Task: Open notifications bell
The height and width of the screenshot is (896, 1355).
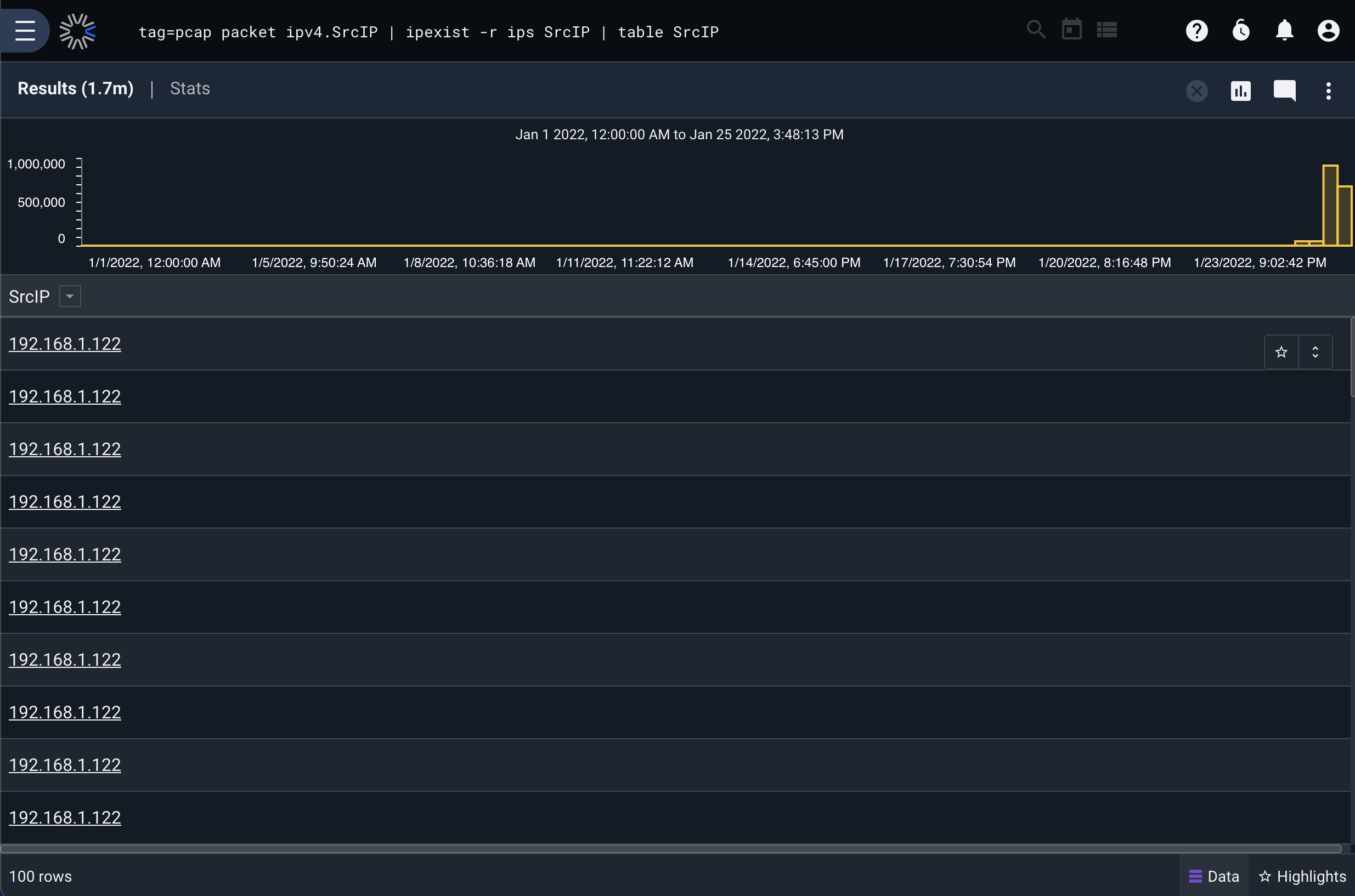Action: (1285, 31)
